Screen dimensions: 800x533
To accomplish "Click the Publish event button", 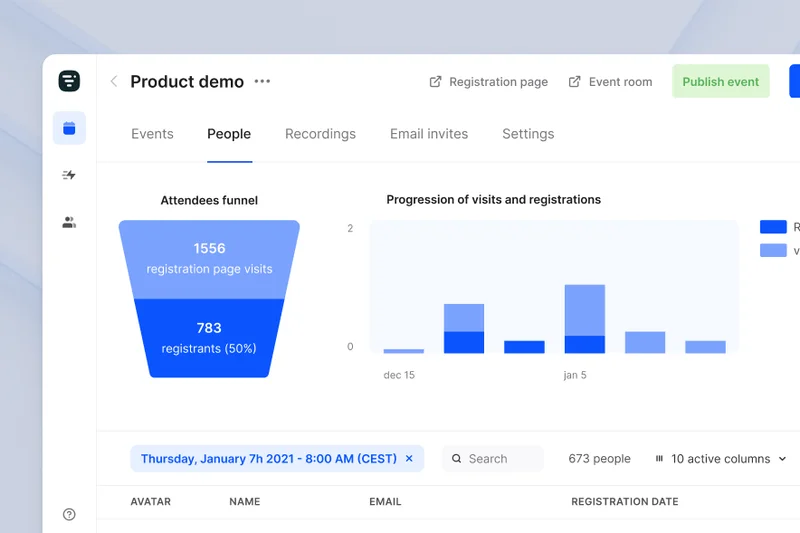I will [720, 82].
